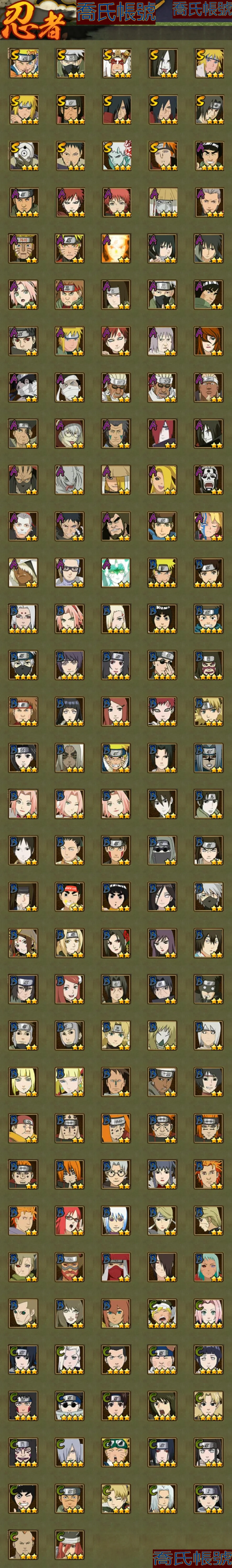The width and height of the screenshot is (232, 1568).
Task: Open red-haired Karin's B-rank portrait
Action: 70,1220
